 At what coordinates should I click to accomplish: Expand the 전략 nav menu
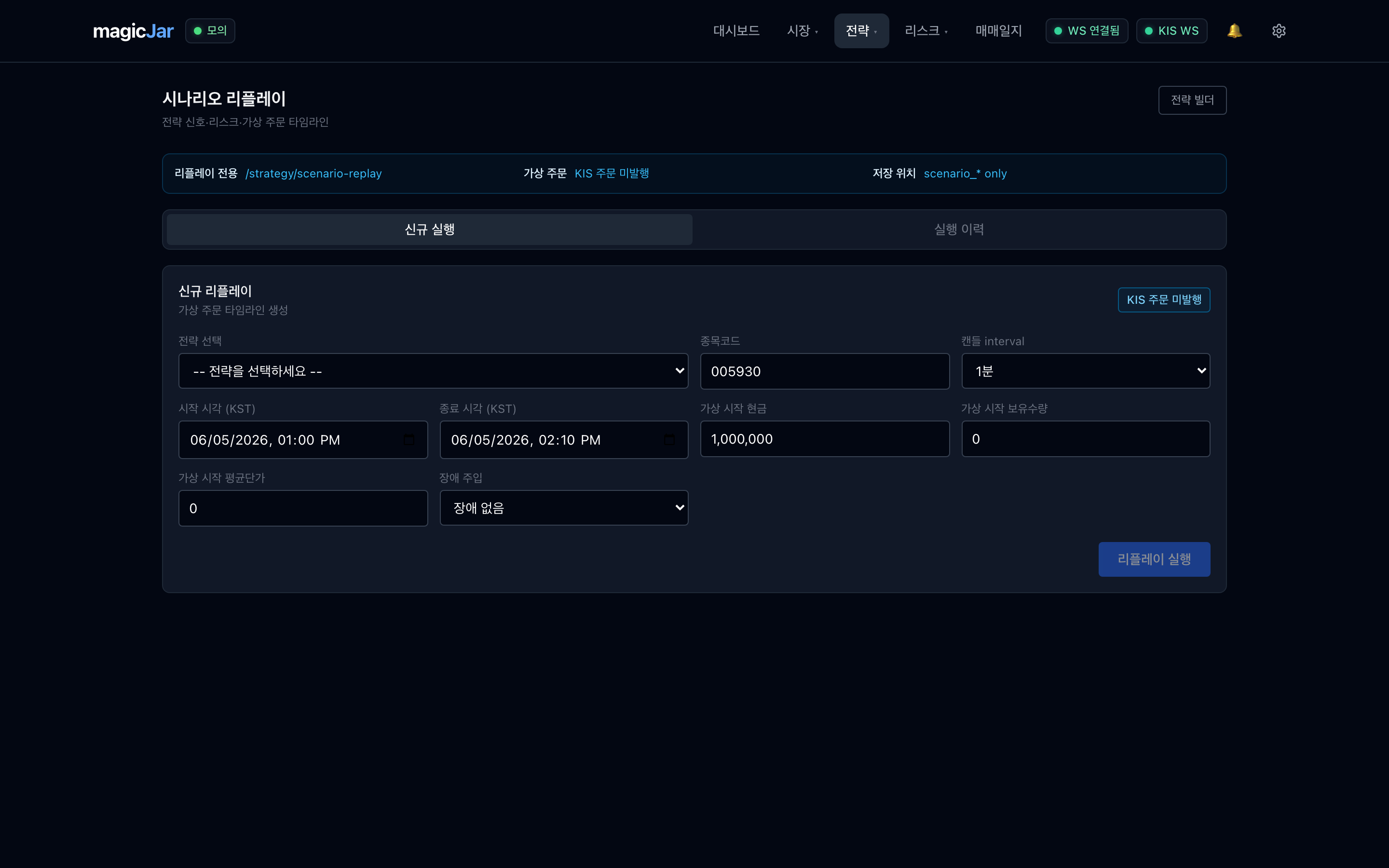tap(861, 31)
